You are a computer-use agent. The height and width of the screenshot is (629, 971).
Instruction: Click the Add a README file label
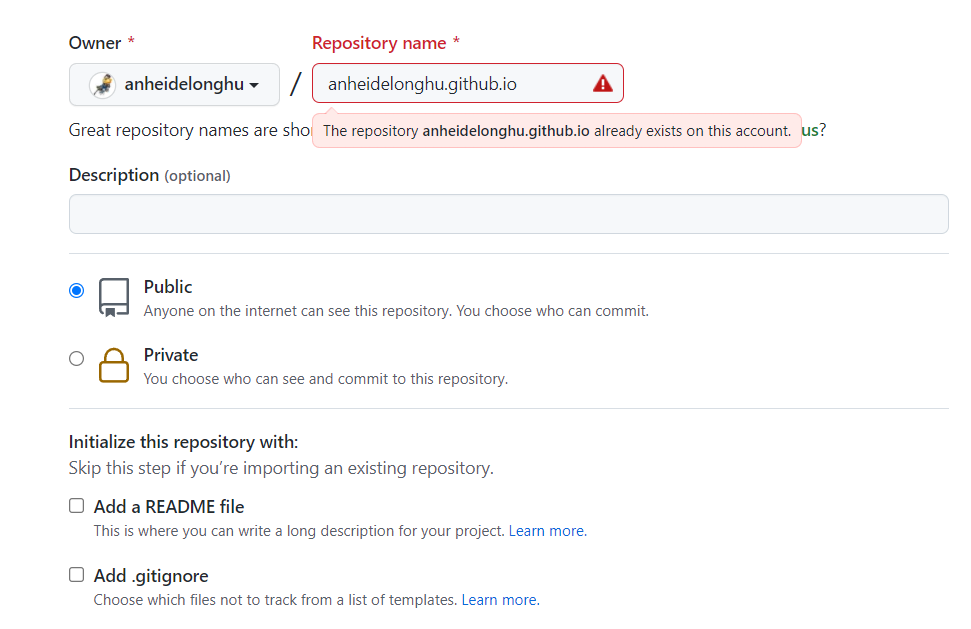pyautogui.click(x=169, y=507)
